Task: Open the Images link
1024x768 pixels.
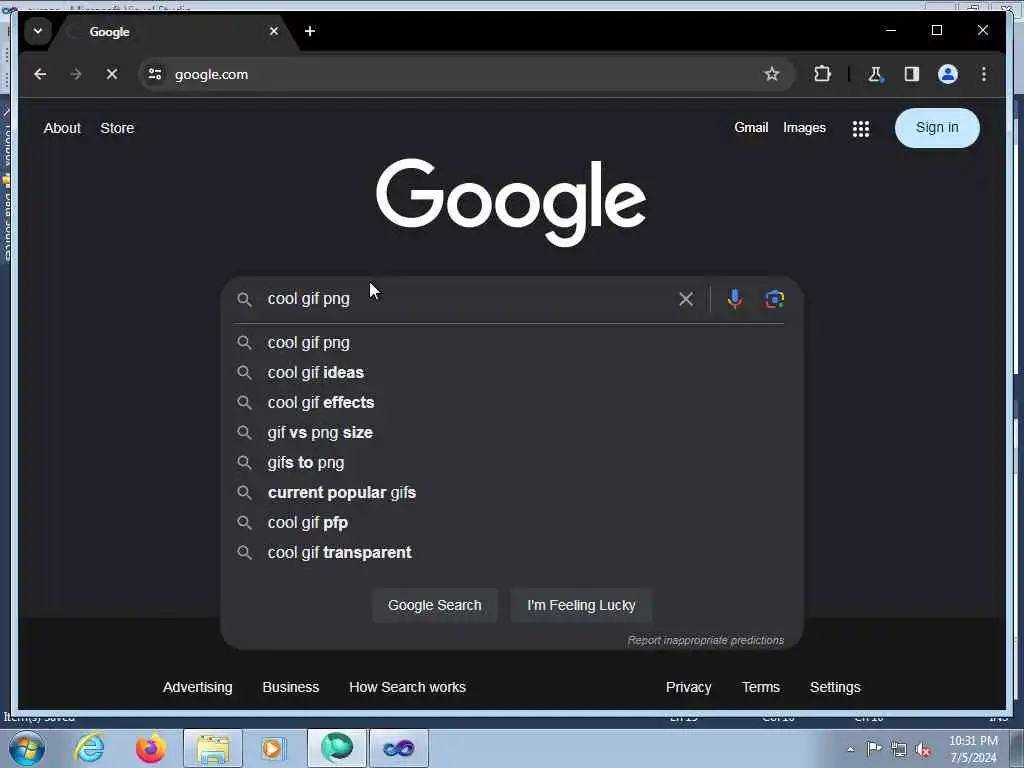Action: pyautogui.click(x=805, y=128)
